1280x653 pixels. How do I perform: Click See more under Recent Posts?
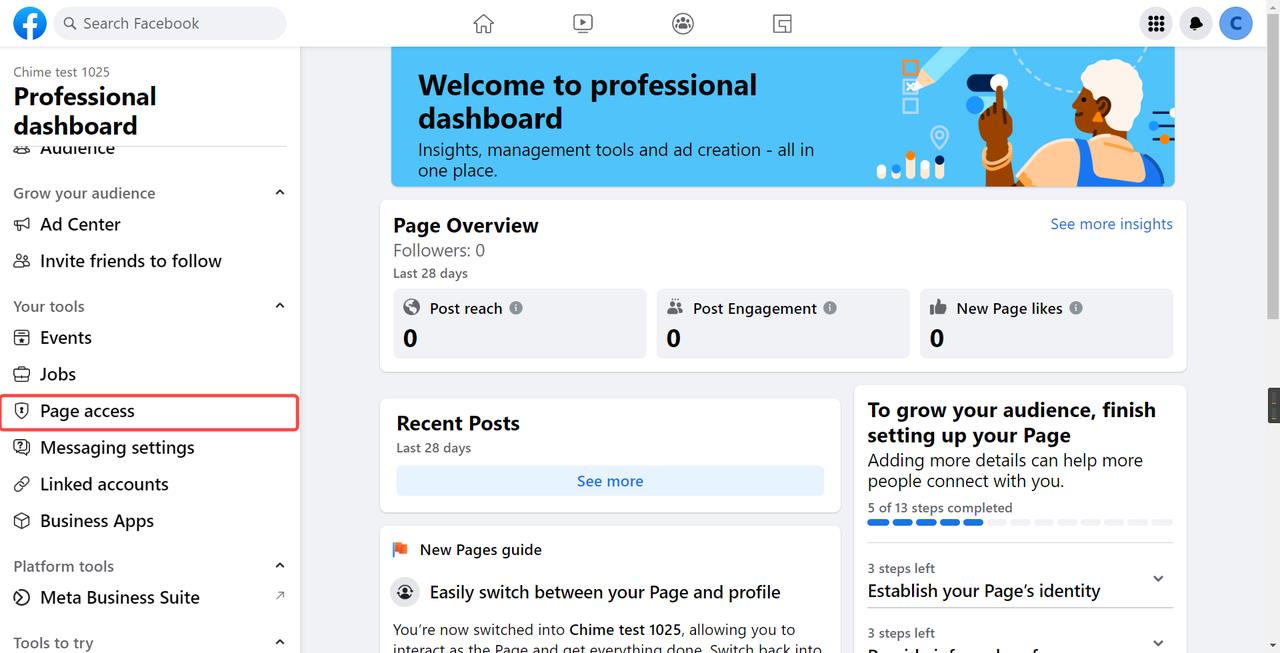pos(610,481)
